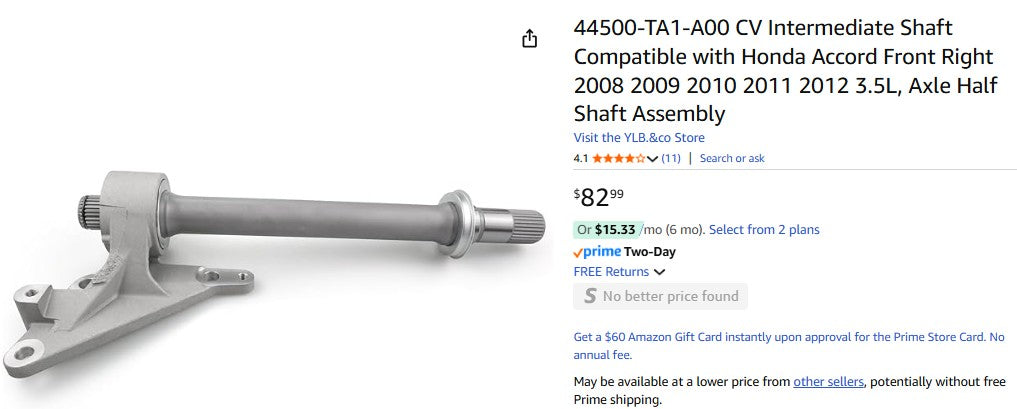Open the (11) customer ratings link
This screenshot has width=1017, height=409.
coord(671,158)
